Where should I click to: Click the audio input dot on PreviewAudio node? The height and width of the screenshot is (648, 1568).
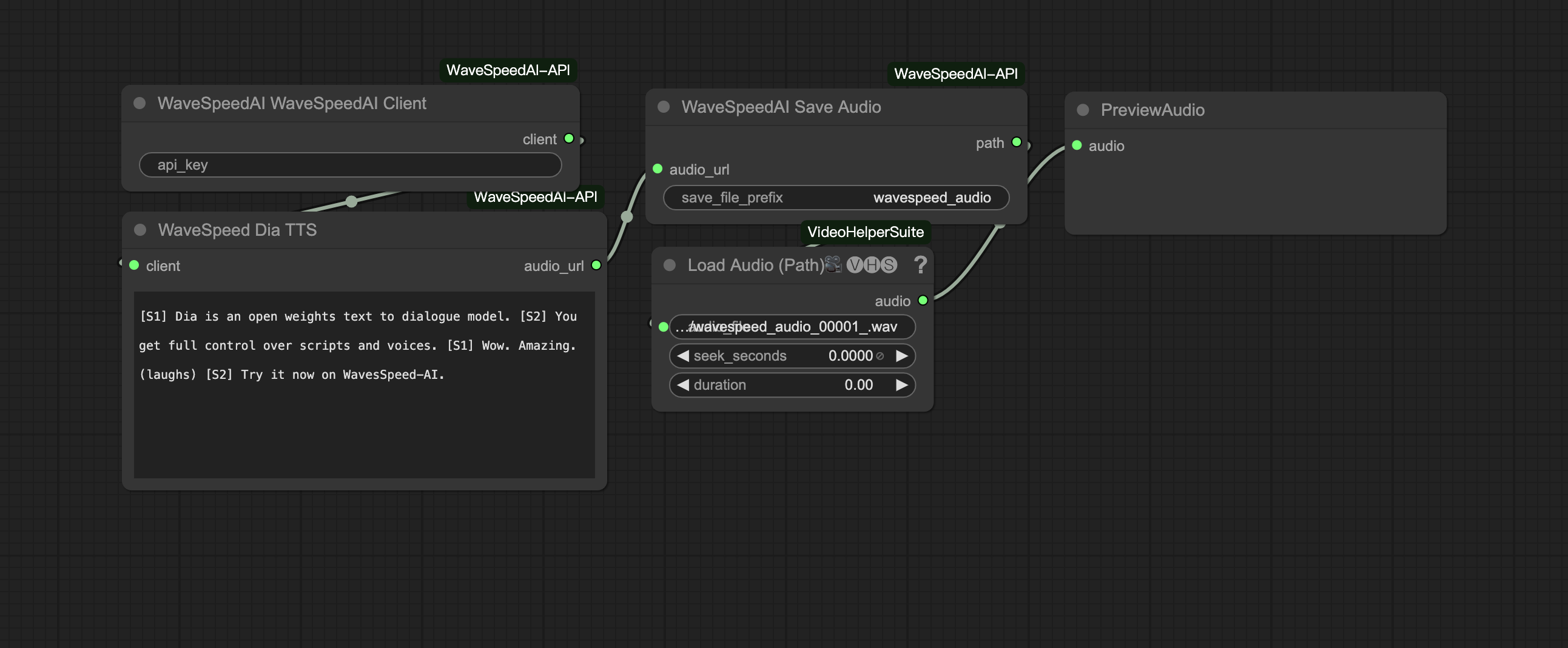(1076, 145)
